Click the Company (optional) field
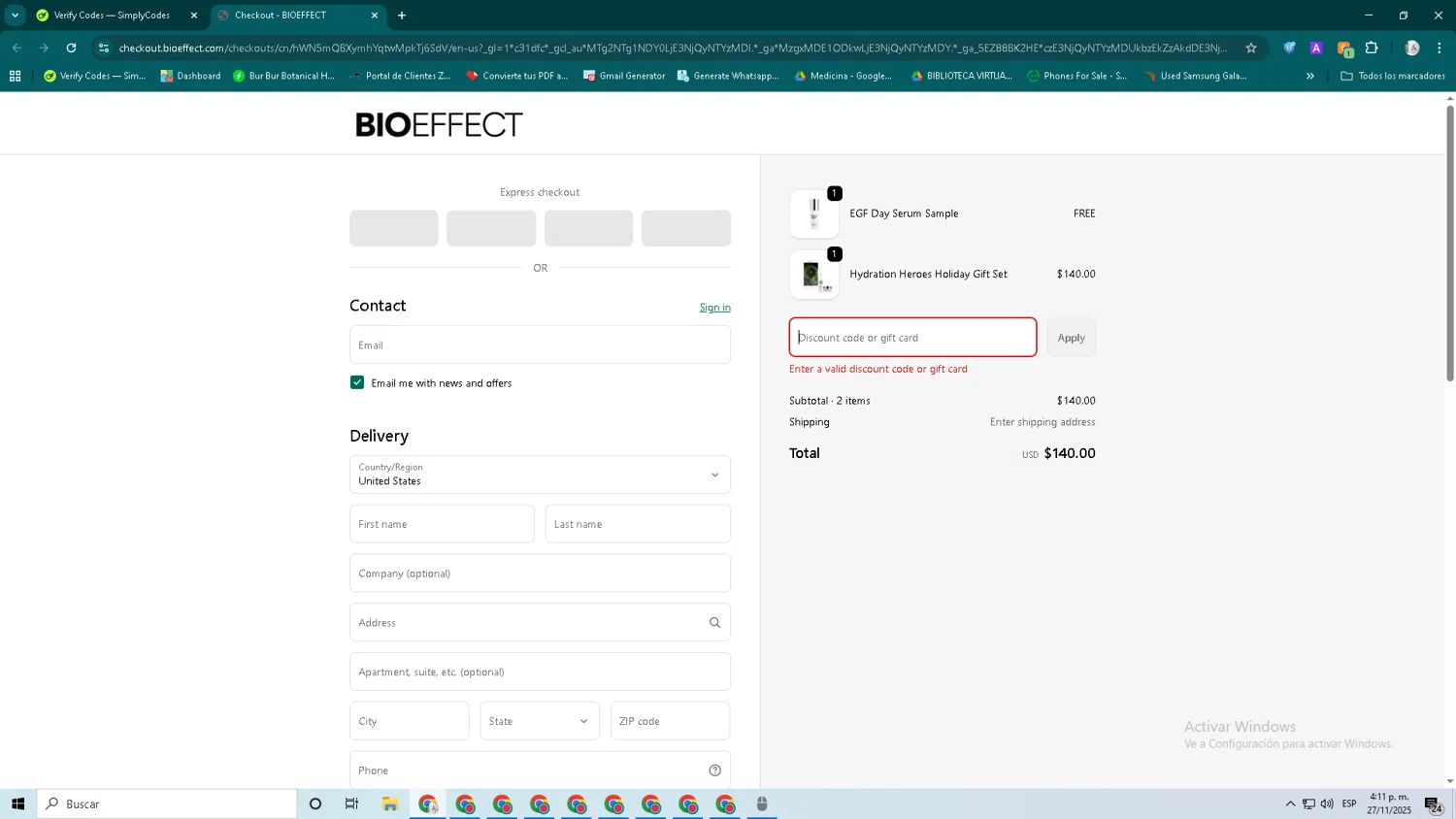Viewport: 1456px width, 819px height. 540,573
